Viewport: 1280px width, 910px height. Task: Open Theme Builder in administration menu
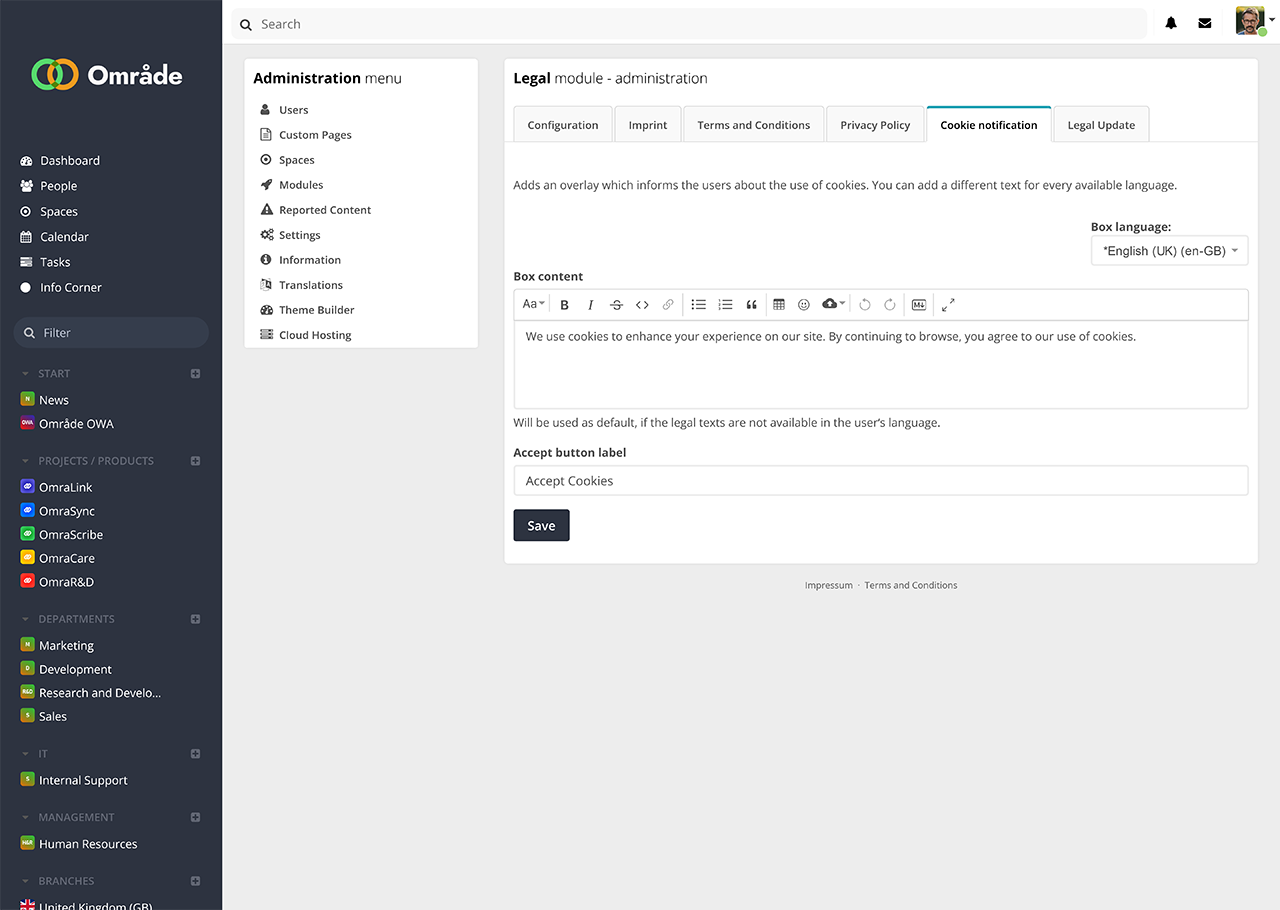(316, 310)
